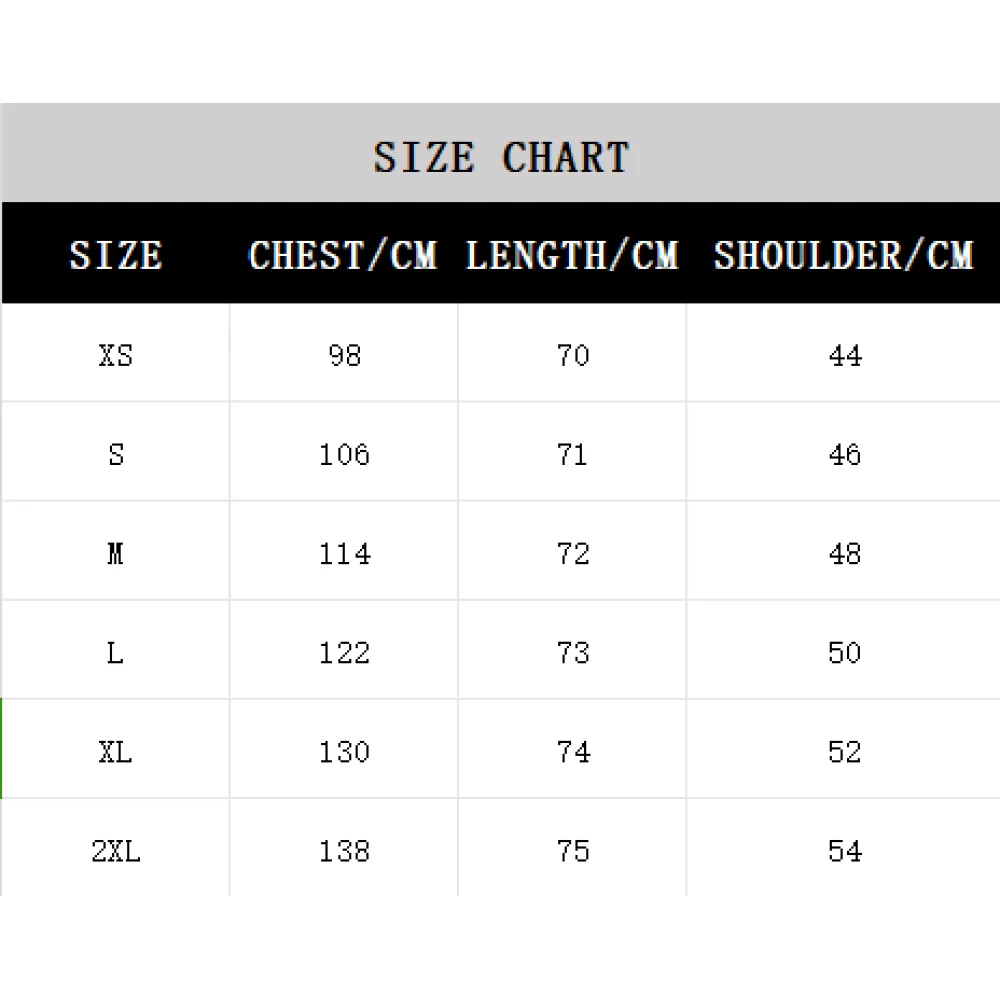
Task: Click the M size row label
Action: point(115,553)
